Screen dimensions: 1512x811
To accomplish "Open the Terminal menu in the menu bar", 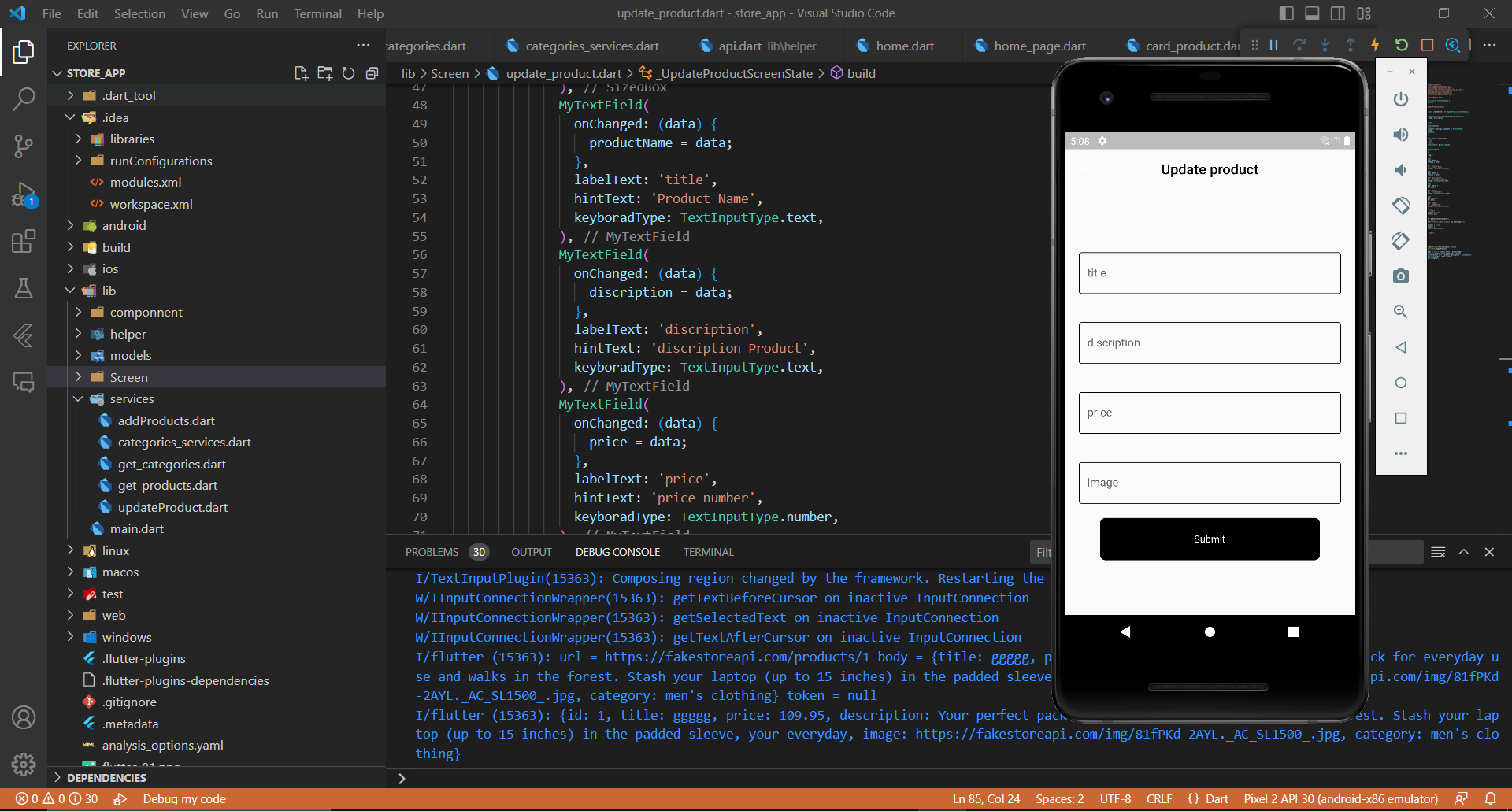I will tap(317, 13).
